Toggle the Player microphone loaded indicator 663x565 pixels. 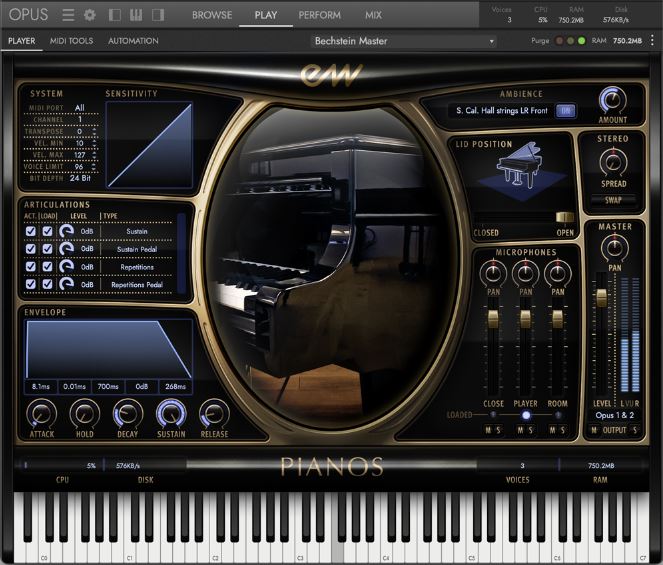(526, 415)
